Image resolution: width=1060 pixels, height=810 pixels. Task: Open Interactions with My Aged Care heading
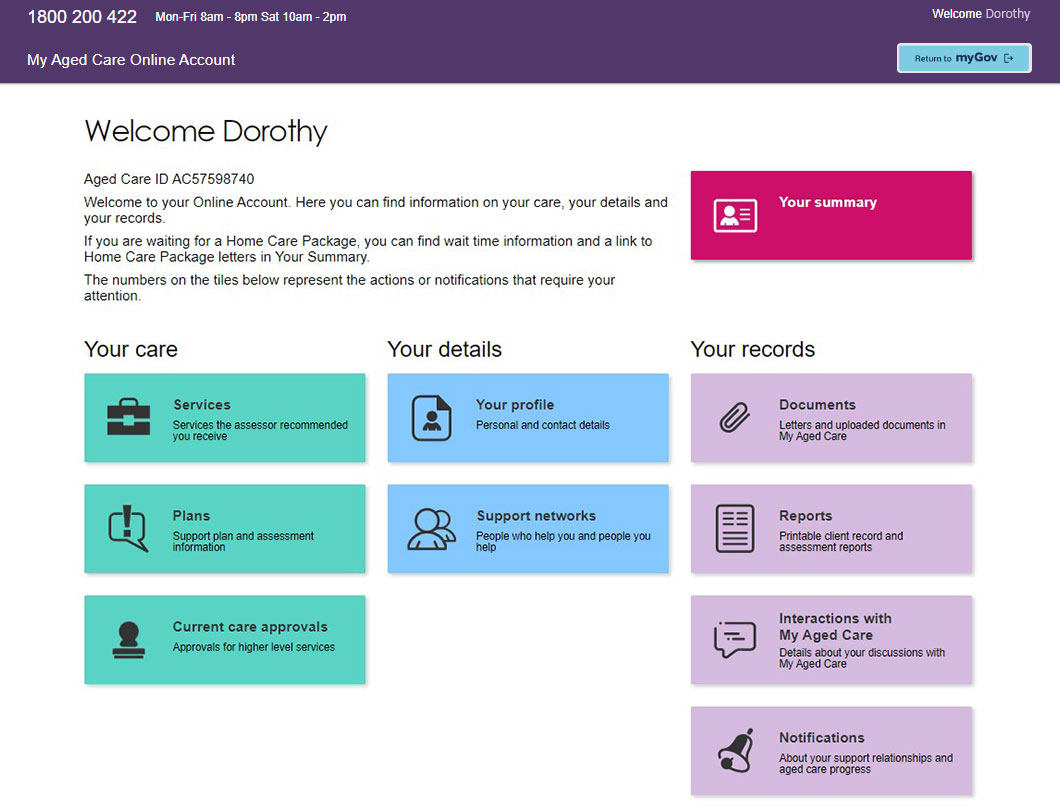tap(835, 627)
